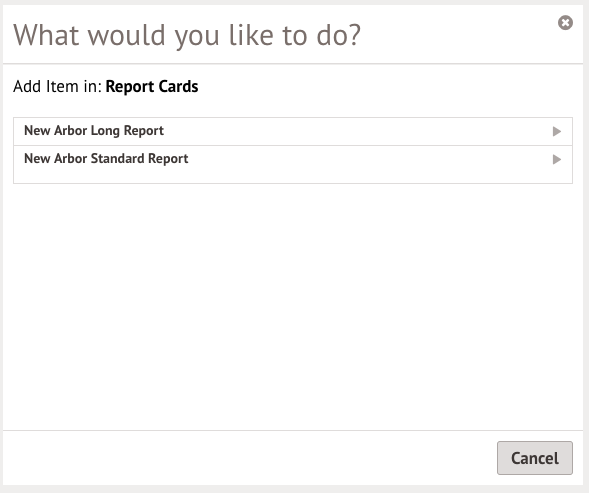
Task: Click the 'Add Item in:' label text
Action: coord(57,86)
